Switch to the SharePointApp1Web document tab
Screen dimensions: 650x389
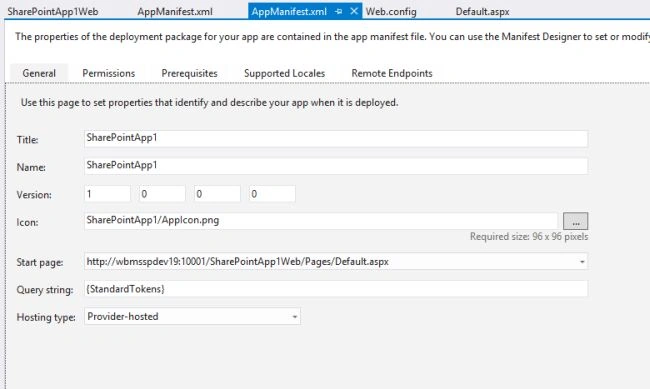[x=53, y=11]
